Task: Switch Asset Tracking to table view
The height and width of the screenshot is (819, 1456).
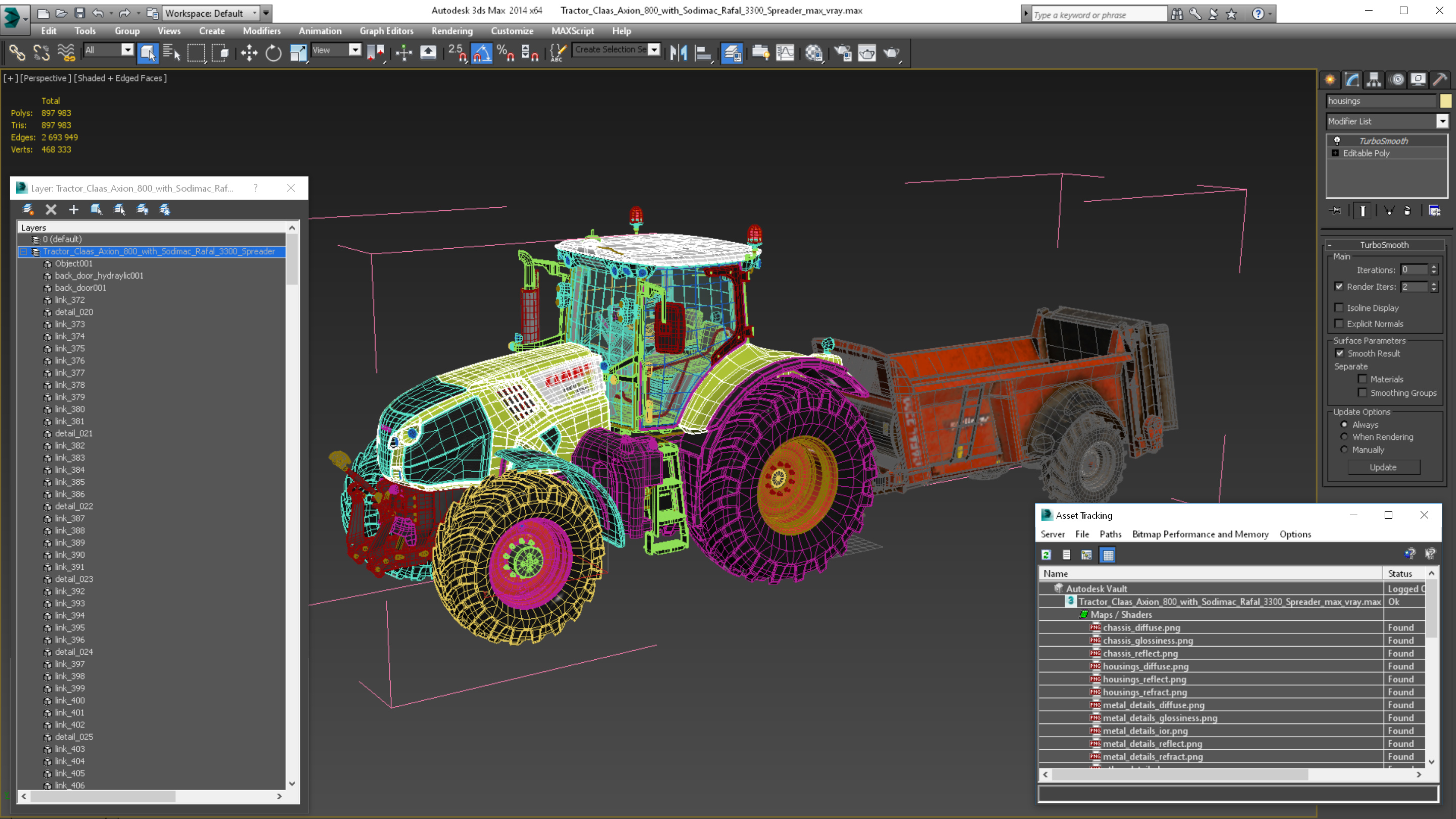Action: [x=1108, y=555]
